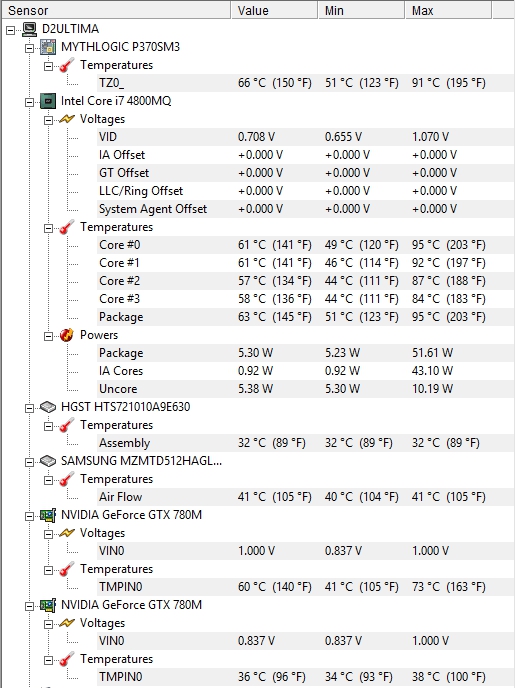Click the Value column header
The width and height of the screenshot is (515, 688).
(274, 10)
